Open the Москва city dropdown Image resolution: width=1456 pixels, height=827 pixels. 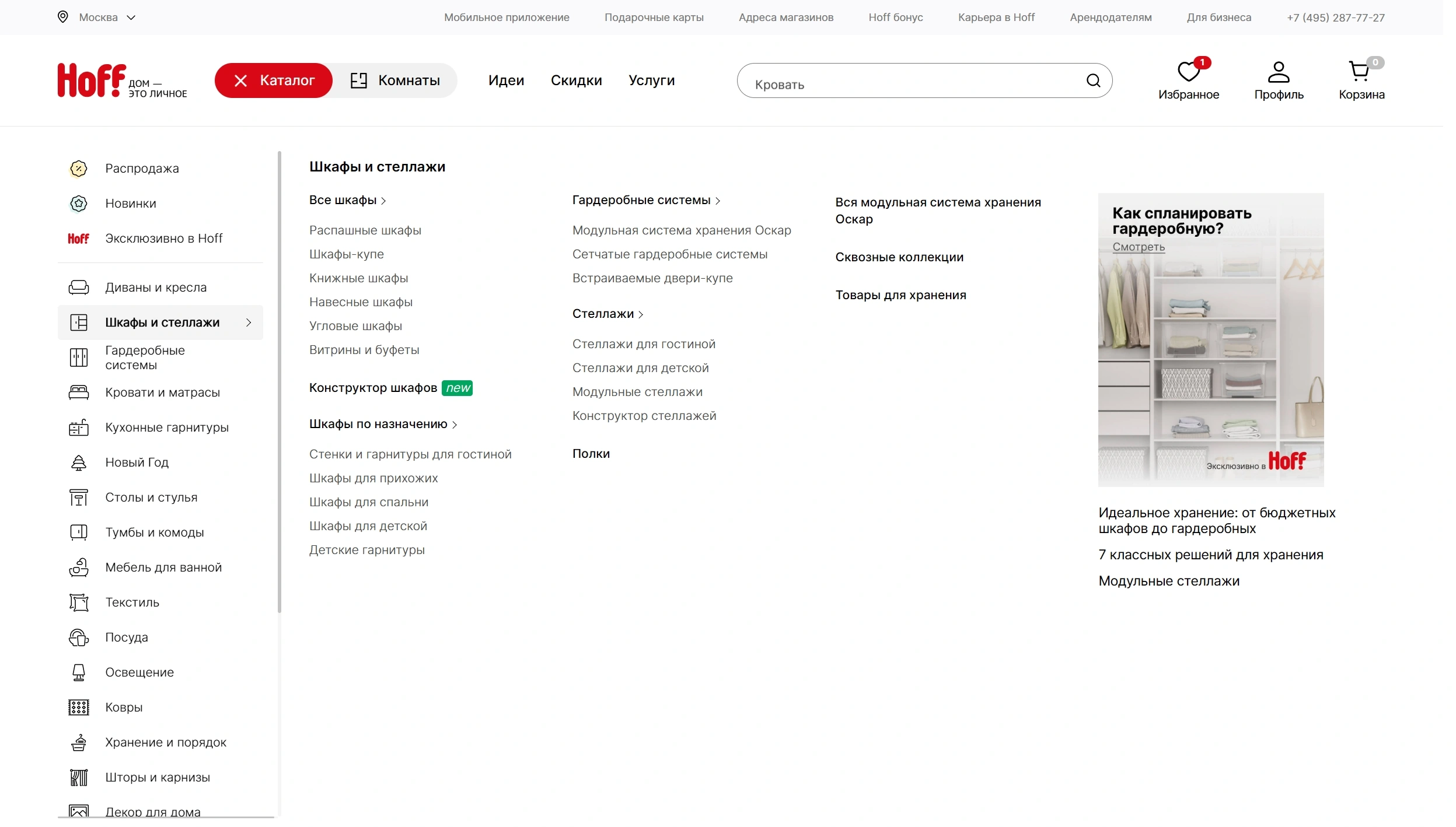pos(97,17)
